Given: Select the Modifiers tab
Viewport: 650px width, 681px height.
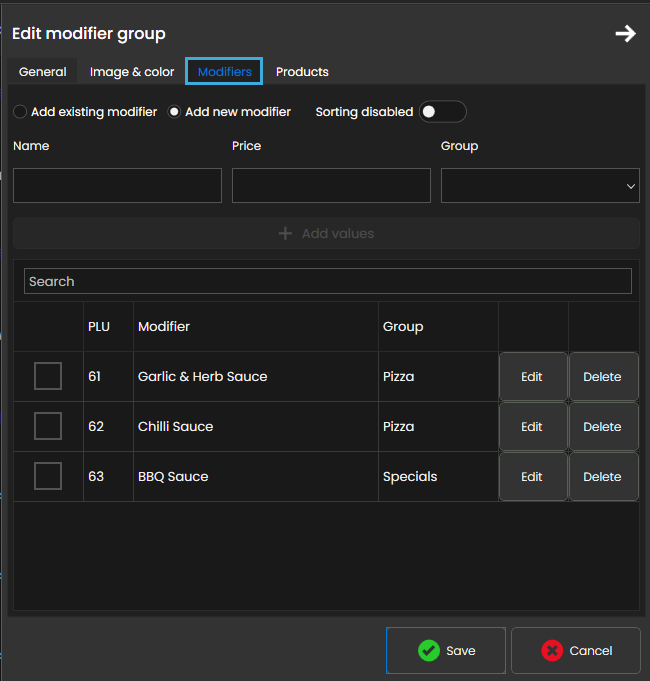Looking at the screenshot, I should pos(224,72).
